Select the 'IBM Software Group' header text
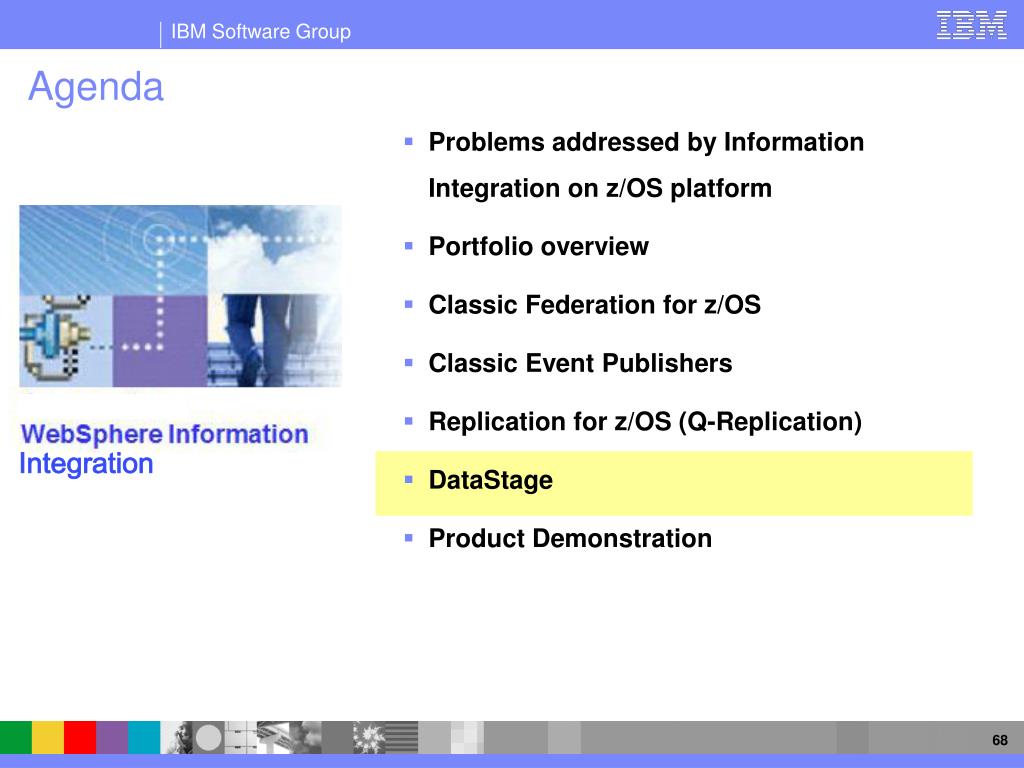Viewport: 1024px width, 768px height. pyautogui.click(x=261, y=31)
